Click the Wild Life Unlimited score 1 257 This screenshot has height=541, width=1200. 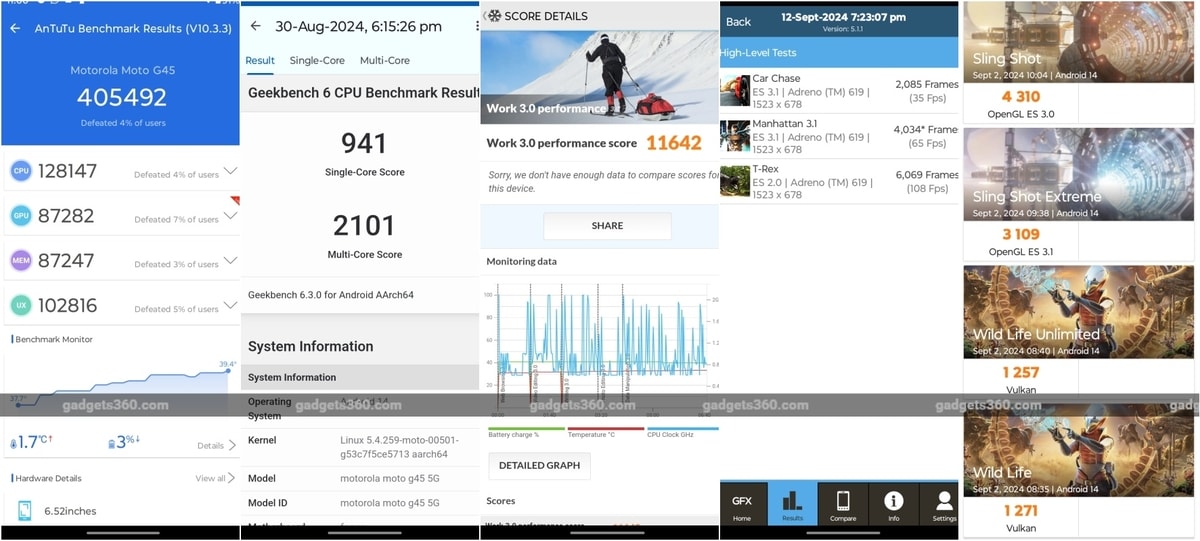tap(1021, 373)
